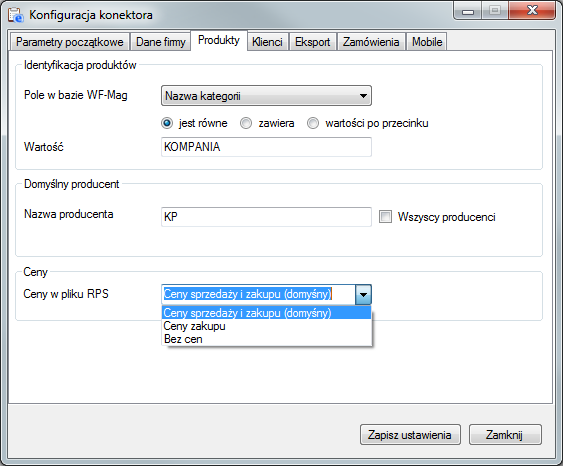Select 'Bez cen' from the list
The image size is (563, 466).
266,339
